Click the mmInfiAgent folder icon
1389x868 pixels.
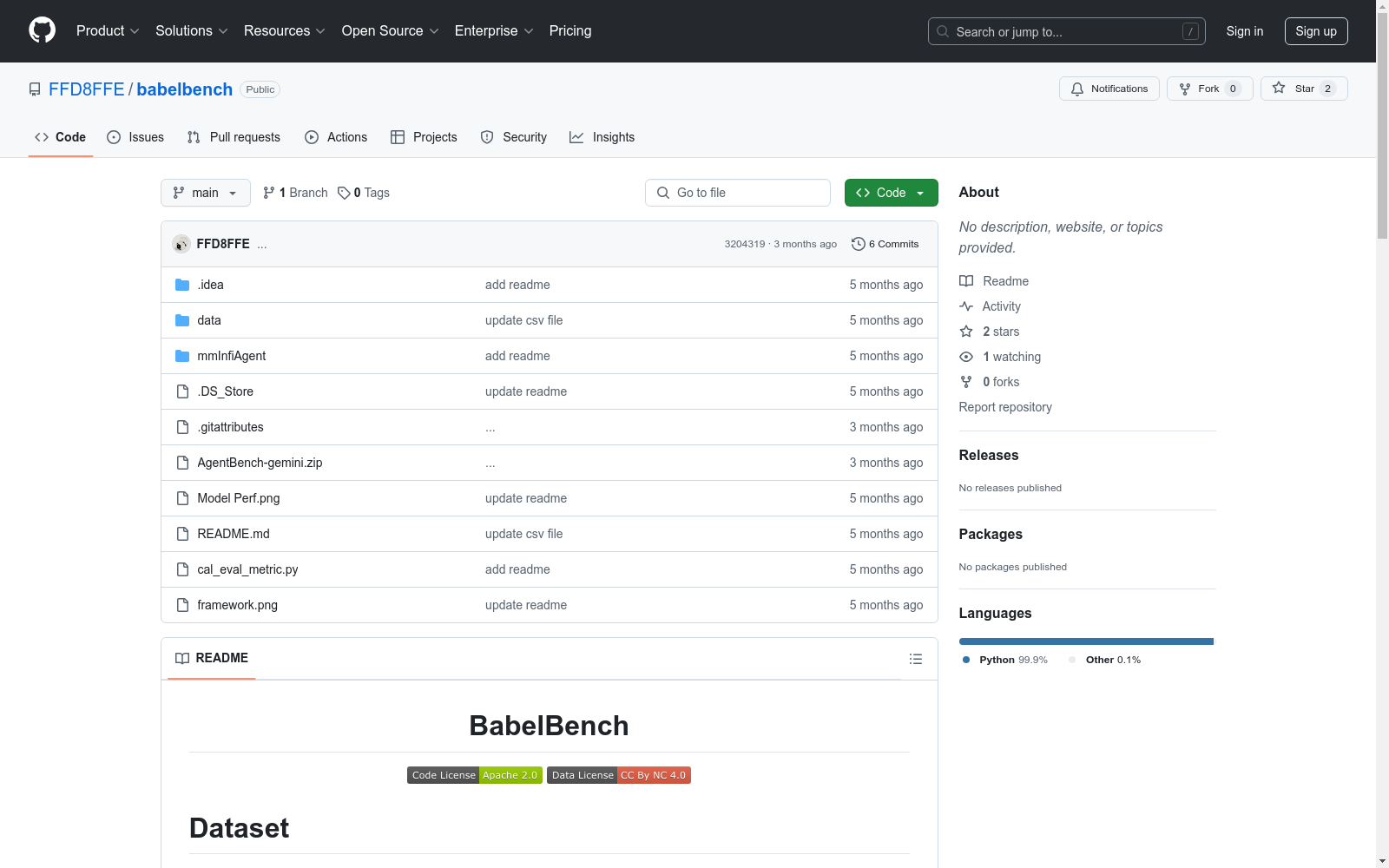coord(182,356)
